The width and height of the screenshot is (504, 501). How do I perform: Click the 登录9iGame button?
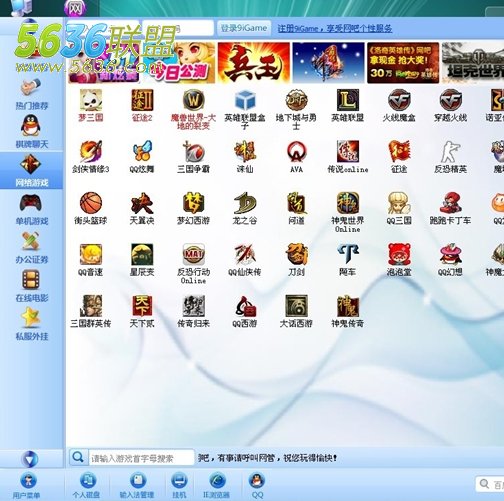click(x=244, y=28)
